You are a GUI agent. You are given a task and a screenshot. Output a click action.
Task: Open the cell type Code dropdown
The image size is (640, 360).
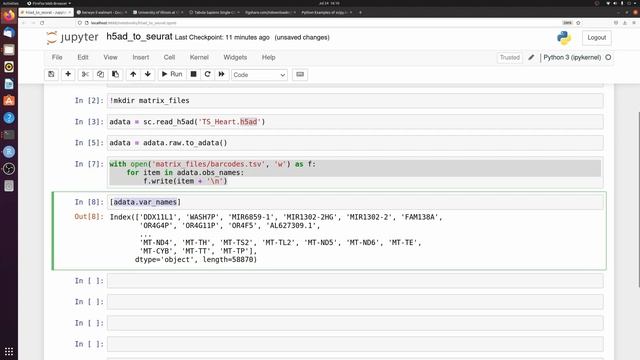tap(259, 75)
